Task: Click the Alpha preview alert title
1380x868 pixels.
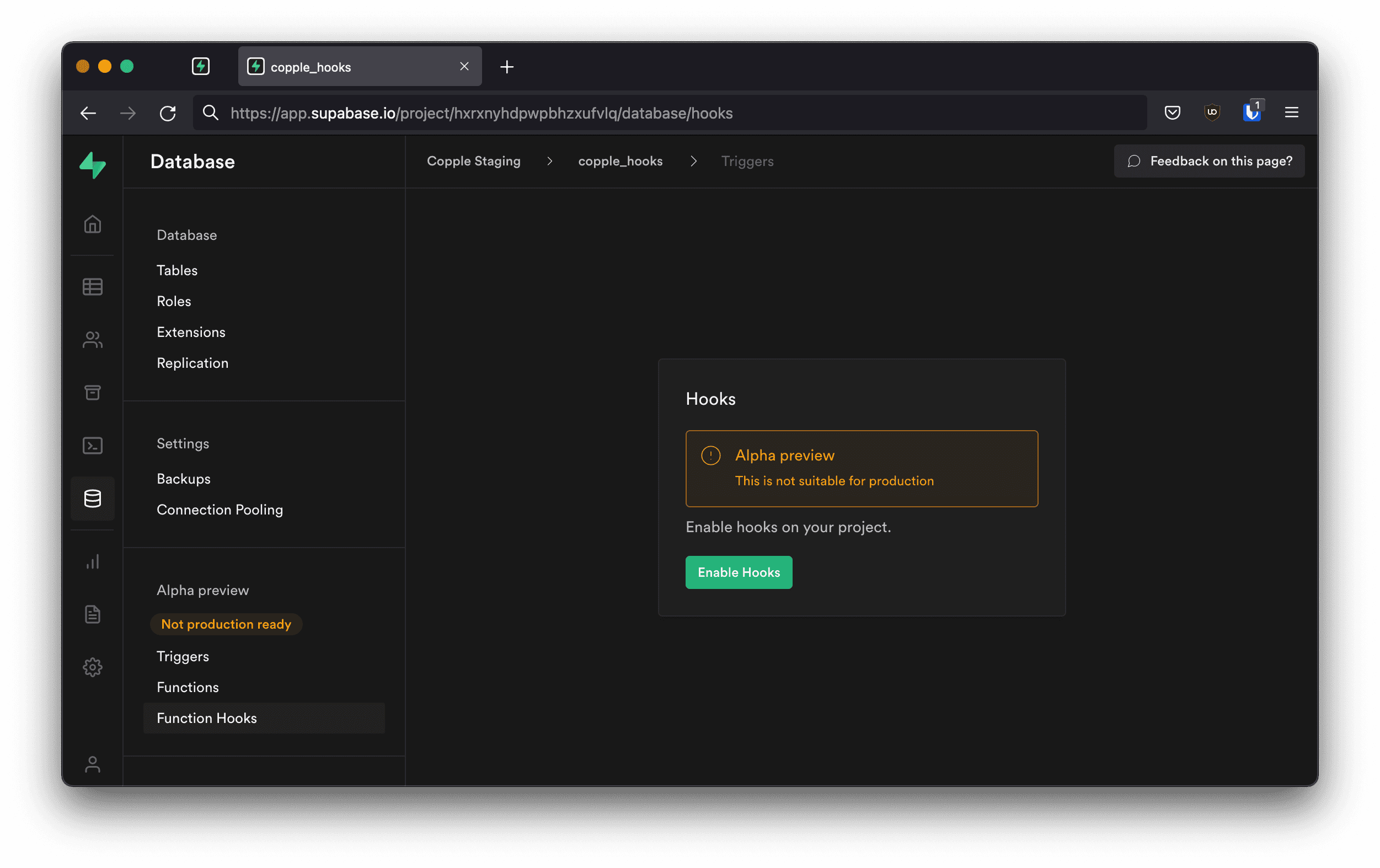Action: 784,455
